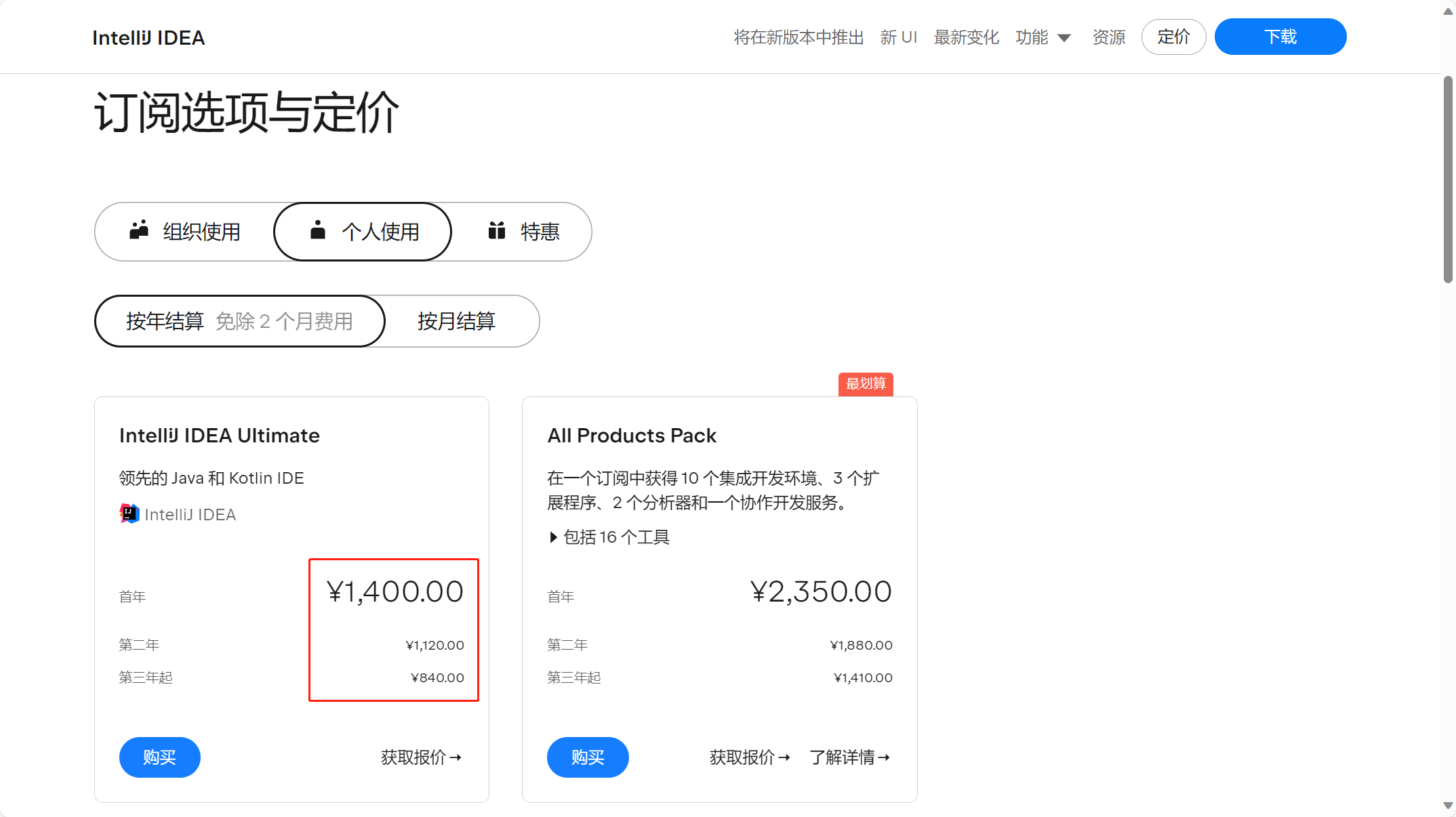Click the organization people icon
Screen dimensions: 1456x817
click(x=139, y=230)
